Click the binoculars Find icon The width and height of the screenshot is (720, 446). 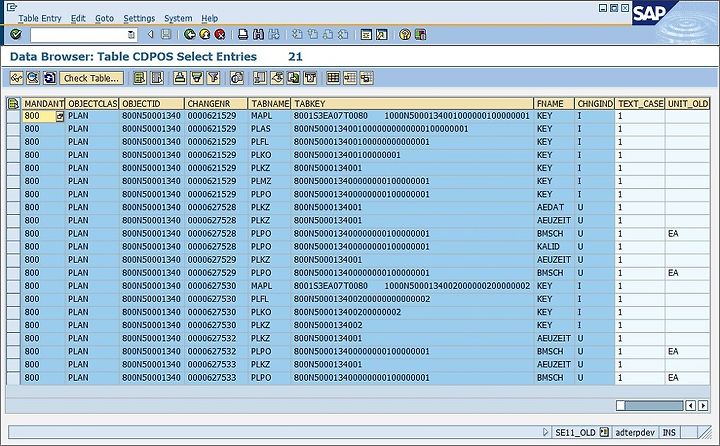pyautogui.click(x=258, y=34)
